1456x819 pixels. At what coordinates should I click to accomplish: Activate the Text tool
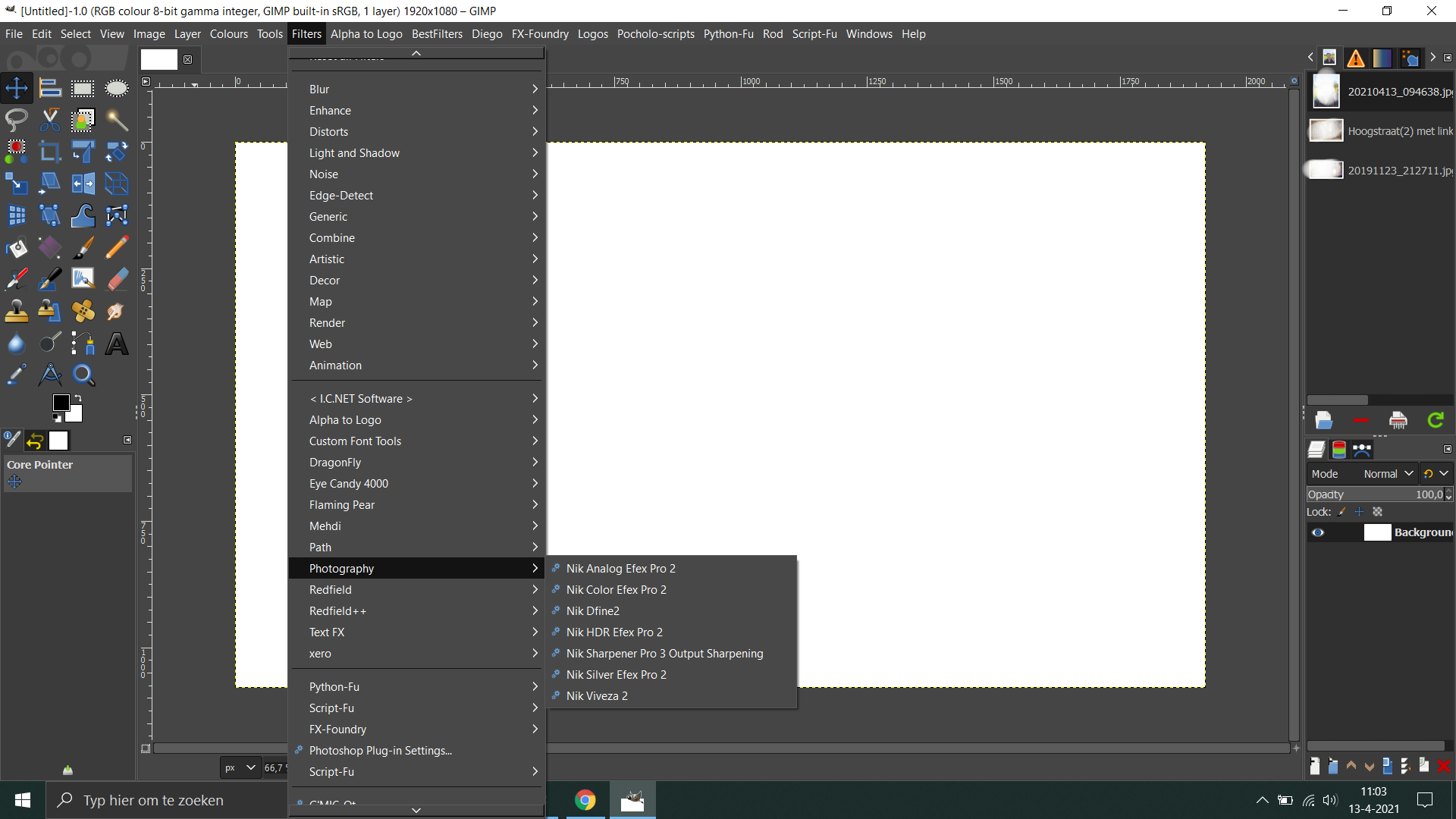116,344
